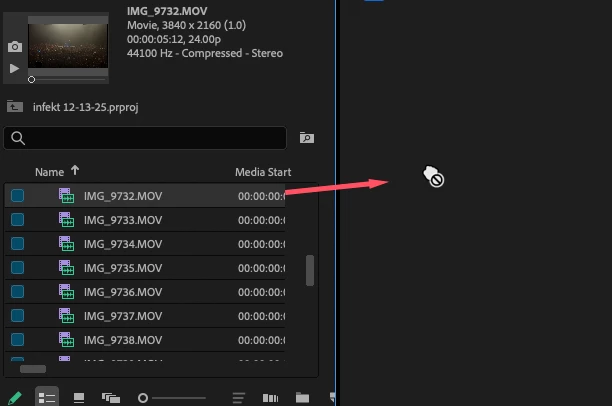This screenshot has height=406, width=612.
Task: Create a New Bin with folder icon
Action: (x=302, y=397)
